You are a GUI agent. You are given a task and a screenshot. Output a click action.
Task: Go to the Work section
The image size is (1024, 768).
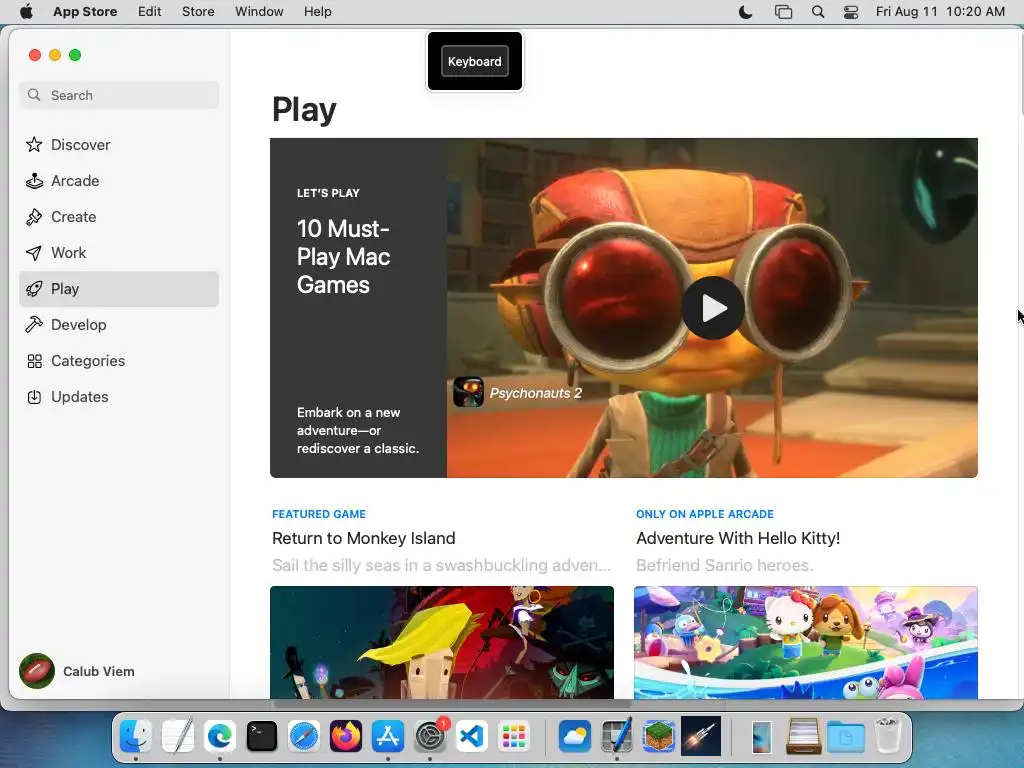(119, 253)
